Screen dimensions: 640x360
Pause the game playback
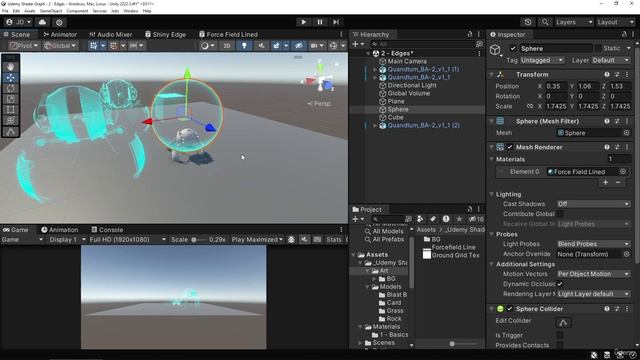pyautogui.click(x=320, y=22)
